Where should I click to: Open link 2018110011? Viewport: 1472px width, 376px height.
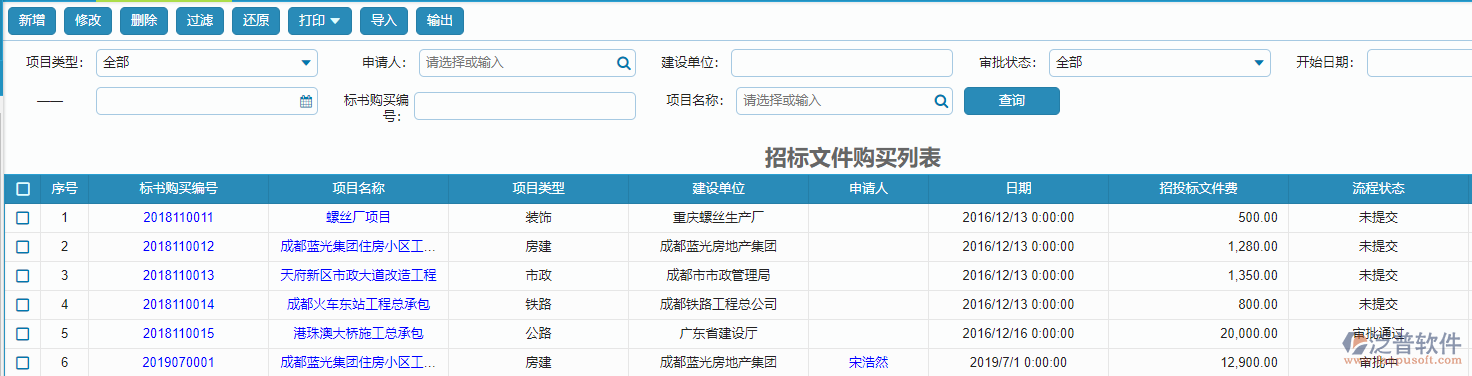point(179,217)
